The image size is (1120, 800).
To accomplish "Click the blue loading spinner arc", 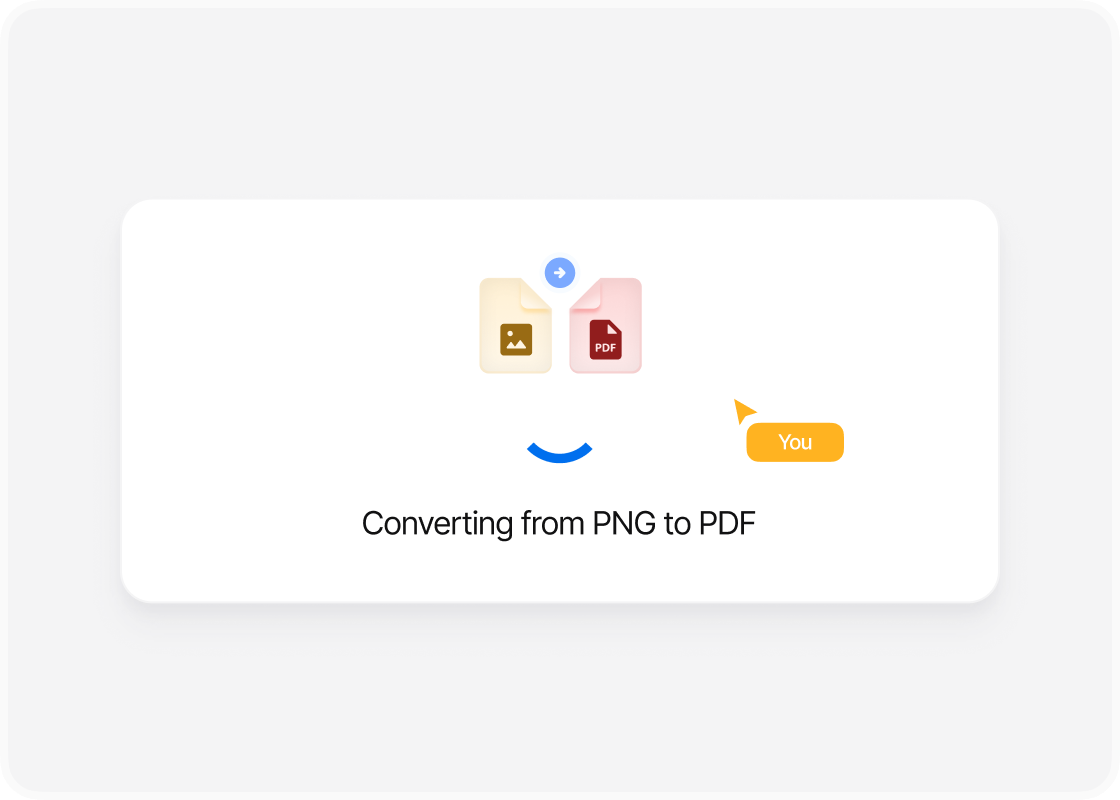I will click(559, 453).
